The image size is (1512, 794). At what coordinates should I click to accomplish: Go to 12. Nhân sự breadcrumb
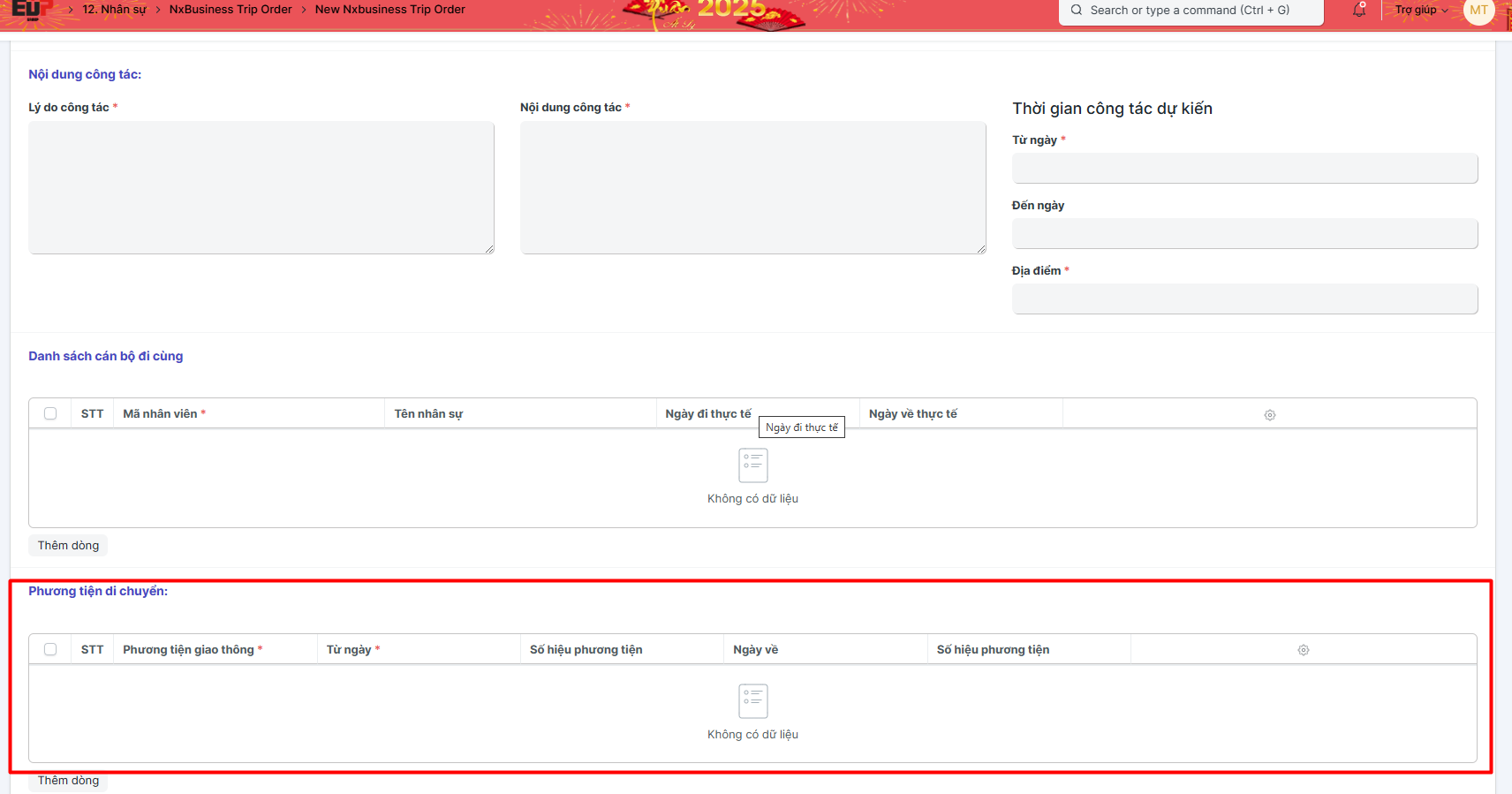click(x=114, y=10)
